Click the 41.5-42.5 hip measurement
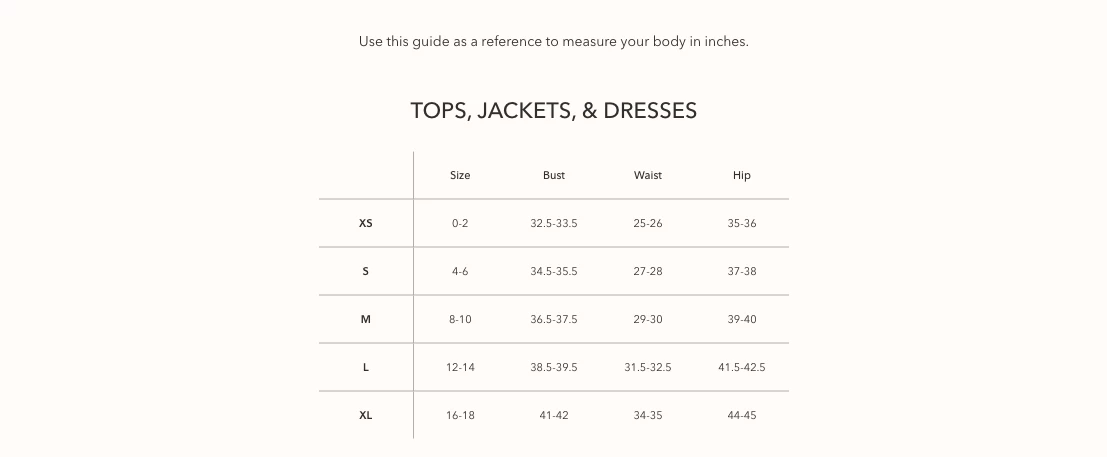The height and width of the screenshot is (457, 1107). (x=742, y=367)
